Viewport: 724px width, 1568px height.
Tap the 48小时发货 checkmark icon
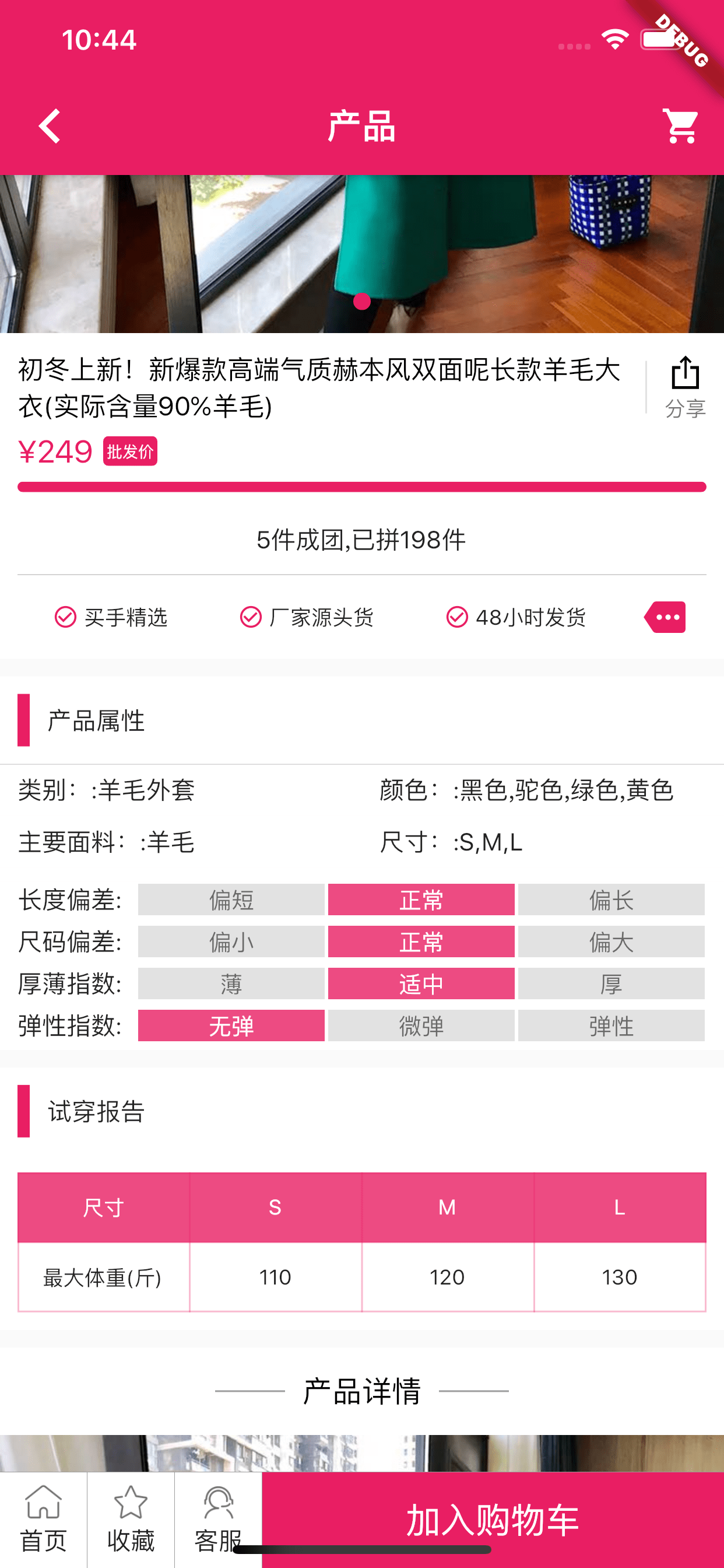pos(457,617)
